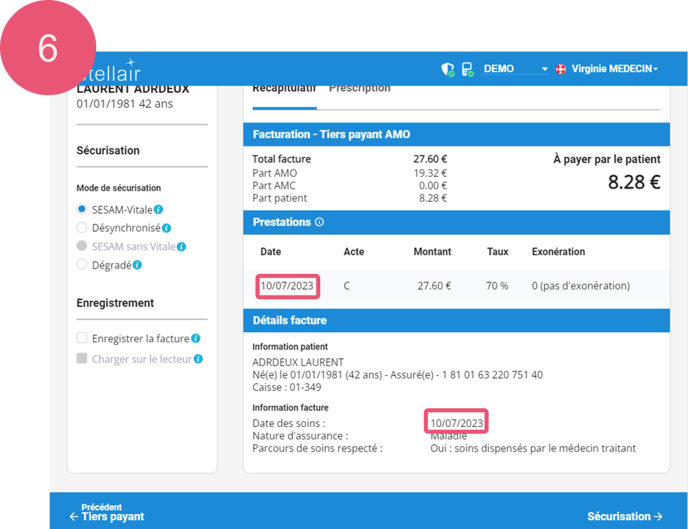Open the Prestations info icon
The image size is (688, 529).
319,223
